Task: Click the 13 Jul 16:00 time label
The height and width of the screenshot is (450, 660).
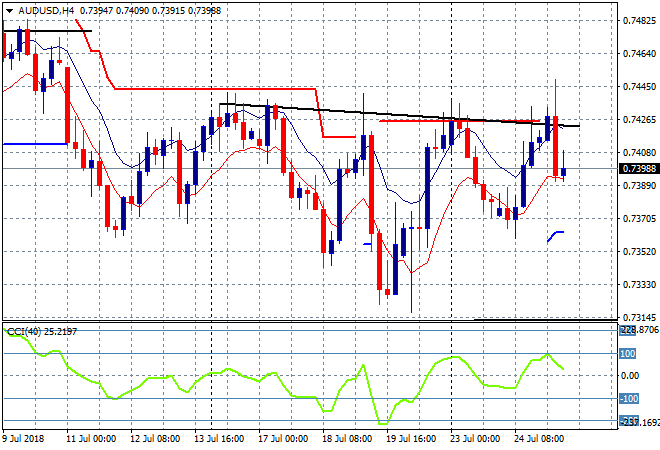Action: point(219,439)
